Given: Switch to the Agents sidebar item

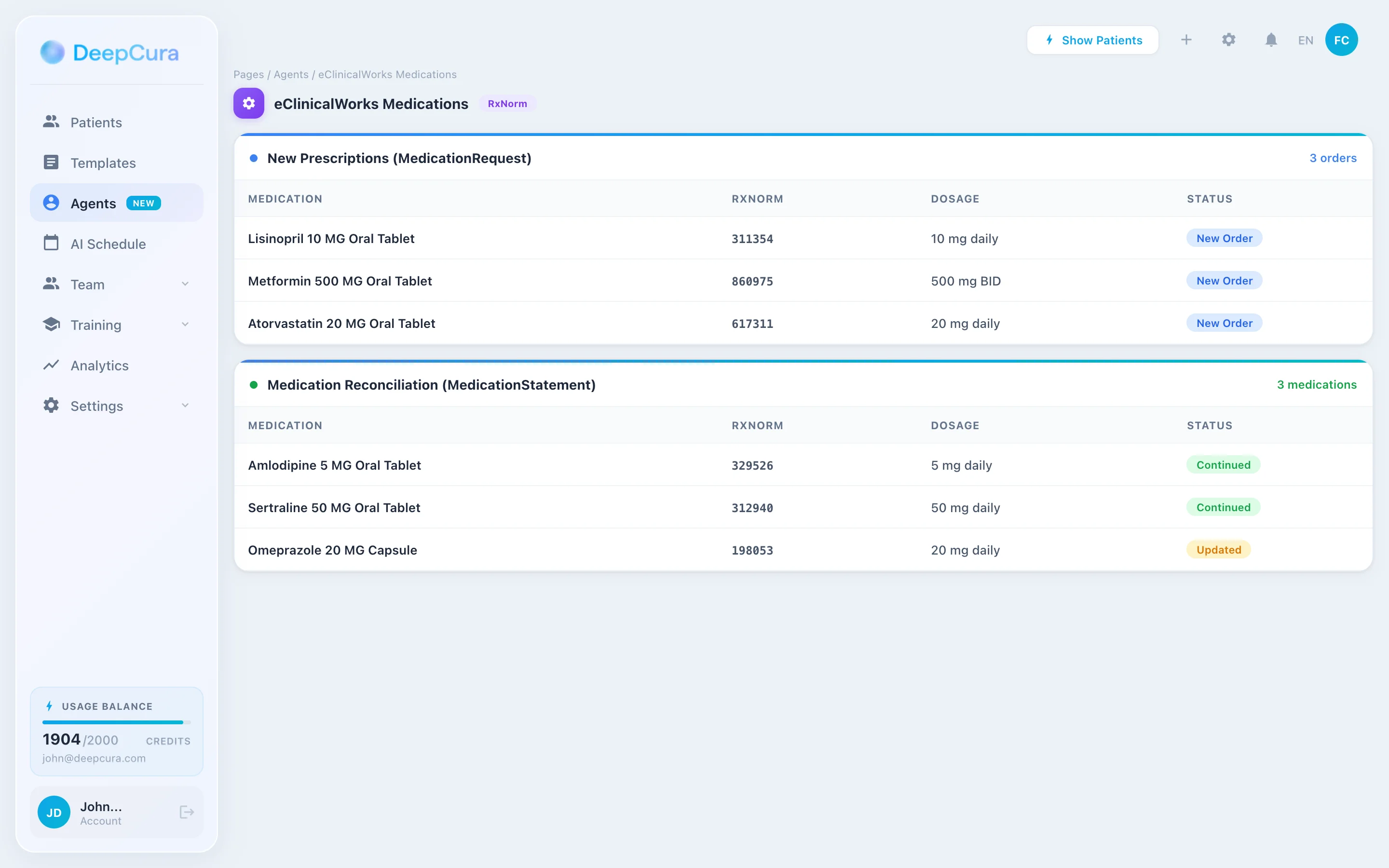Looking at the screenshot, I should click(94, 203).
